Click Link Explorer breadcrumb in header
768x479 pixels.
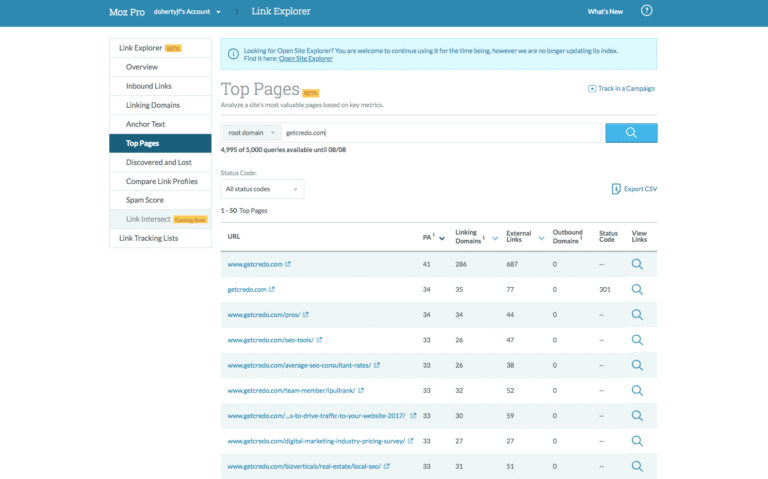coord(281,11)
